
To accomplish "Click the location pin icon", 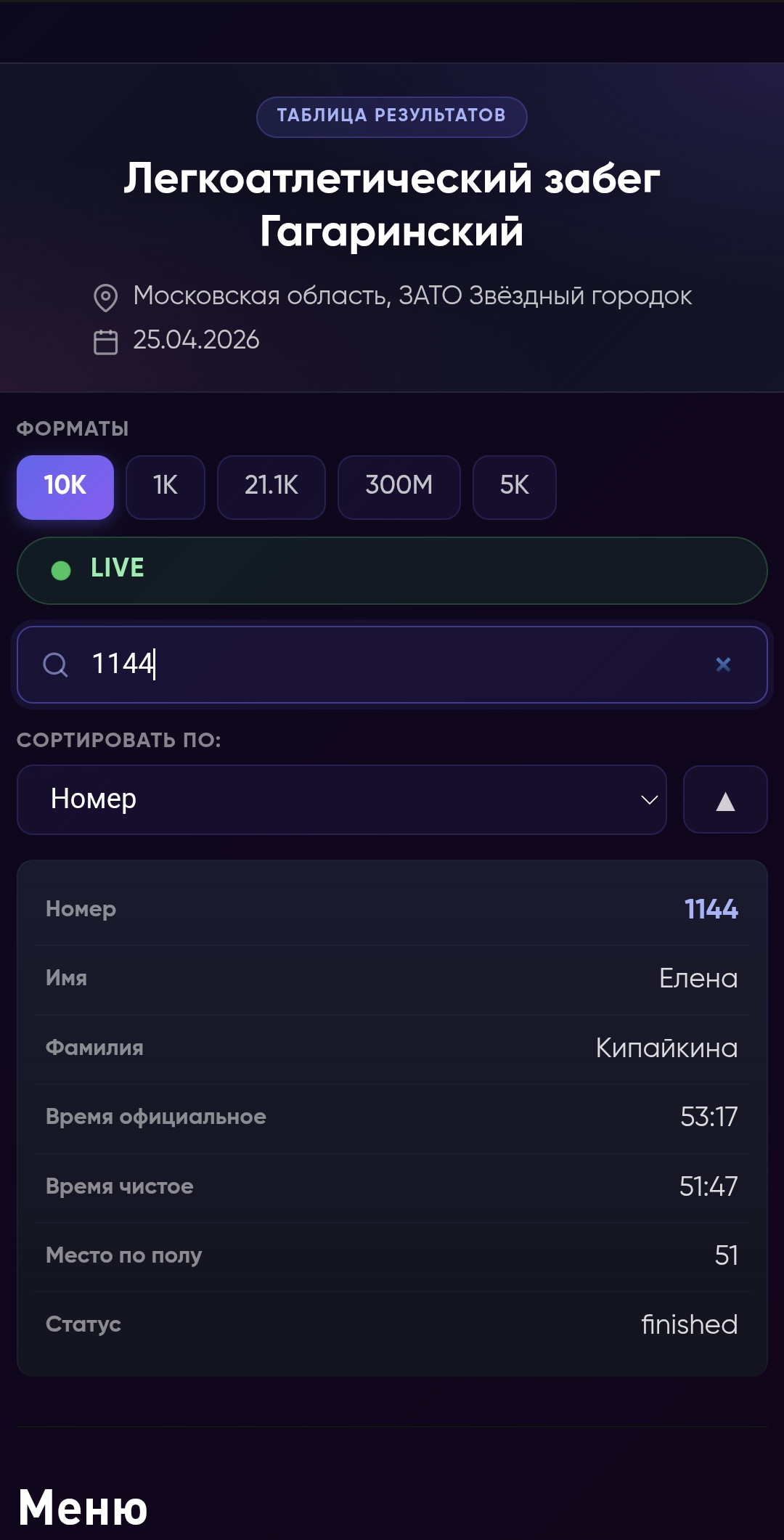I will click(106, 298).
